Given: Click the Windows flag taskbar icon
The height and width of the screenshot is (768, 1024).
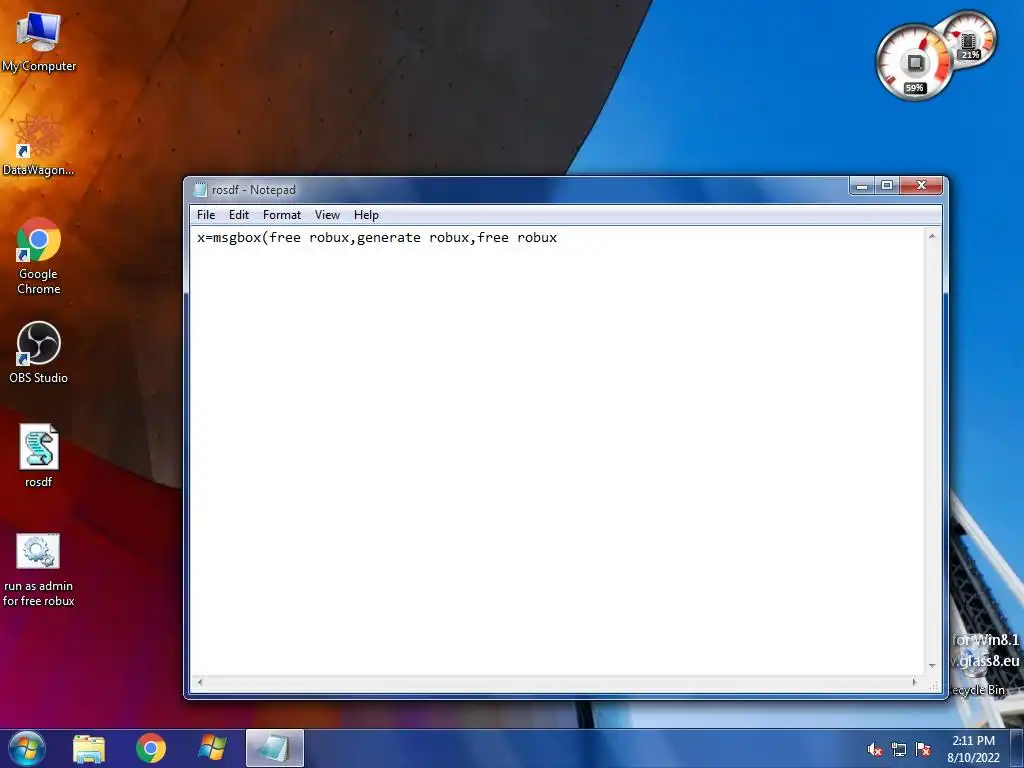Looking at the screenshot, I should [x=212, y=748].
